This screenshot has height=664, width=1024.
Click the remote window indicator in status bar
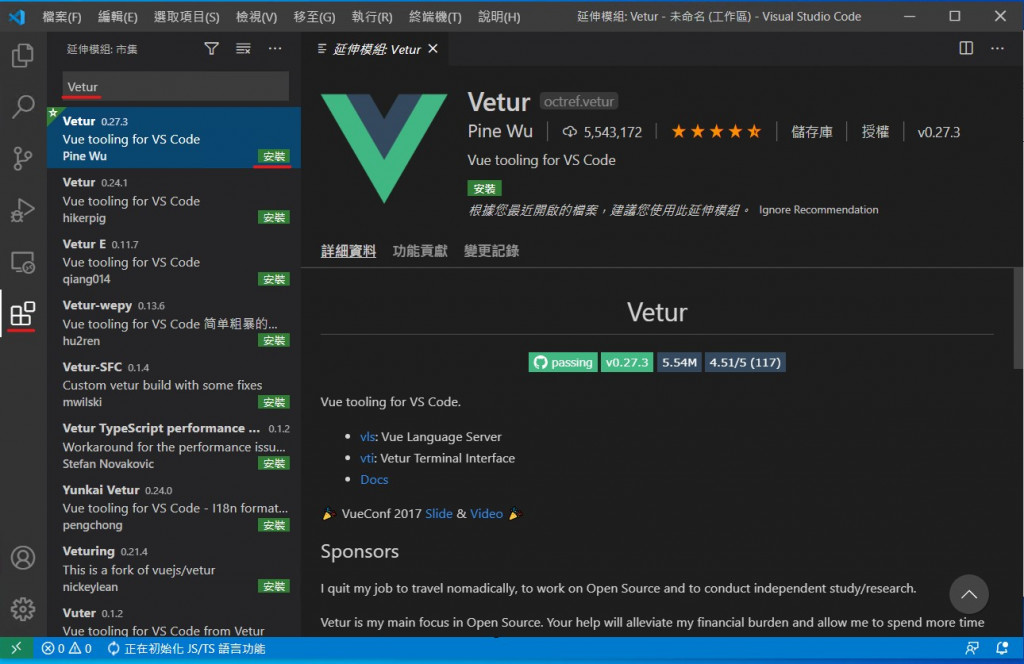(x=16, y=648)
